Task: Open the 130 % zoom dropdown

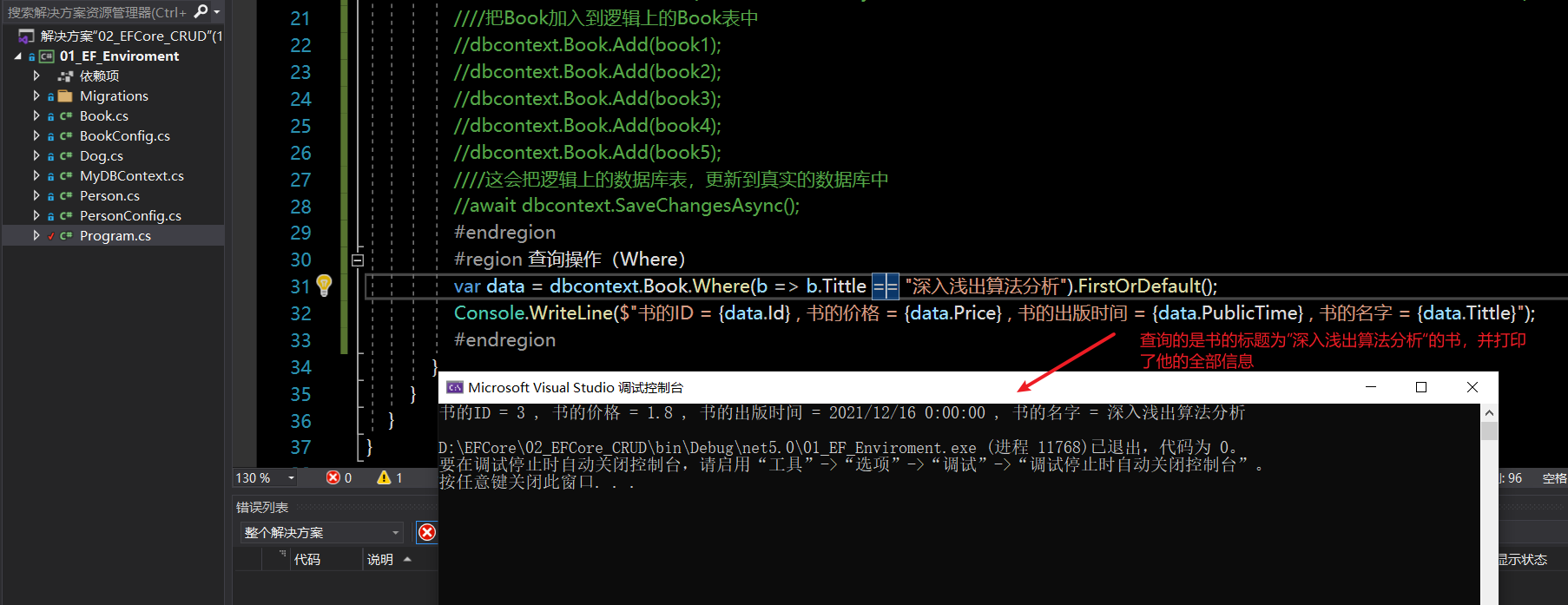Action: coord(292,478)
